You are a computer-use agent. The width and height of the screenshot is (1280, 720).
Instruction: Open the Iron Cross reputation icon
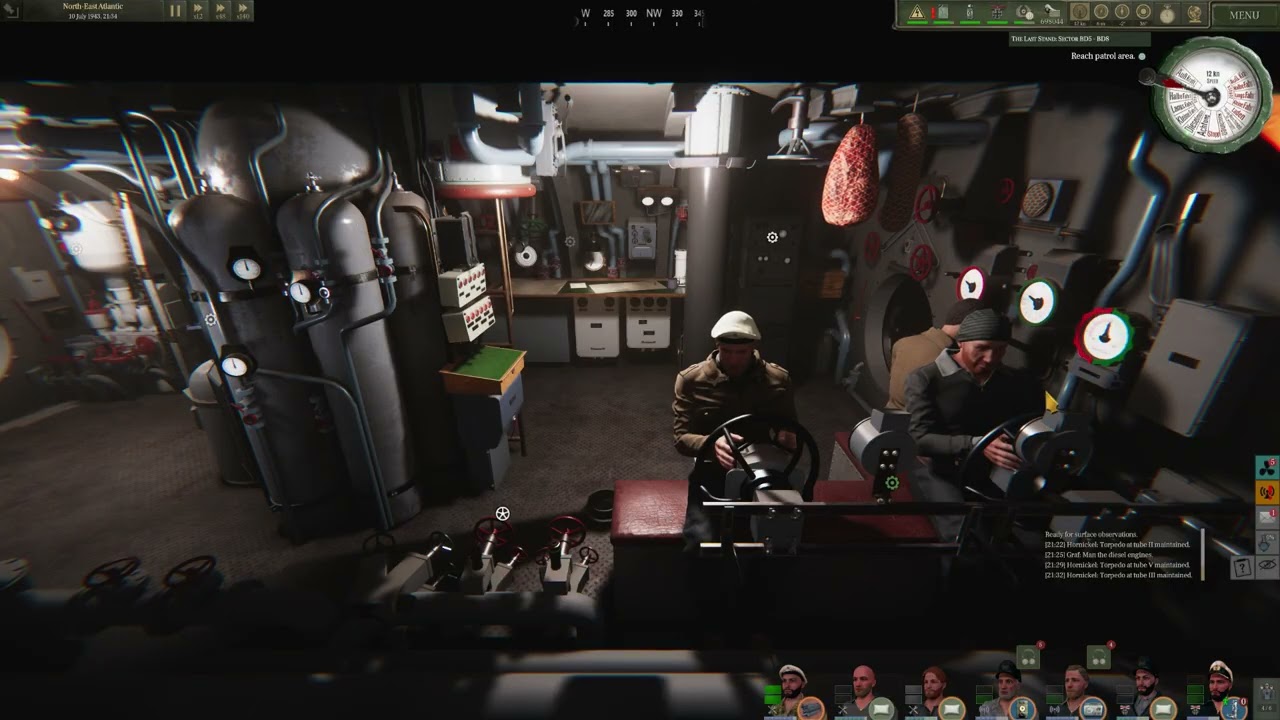(997, 13)
